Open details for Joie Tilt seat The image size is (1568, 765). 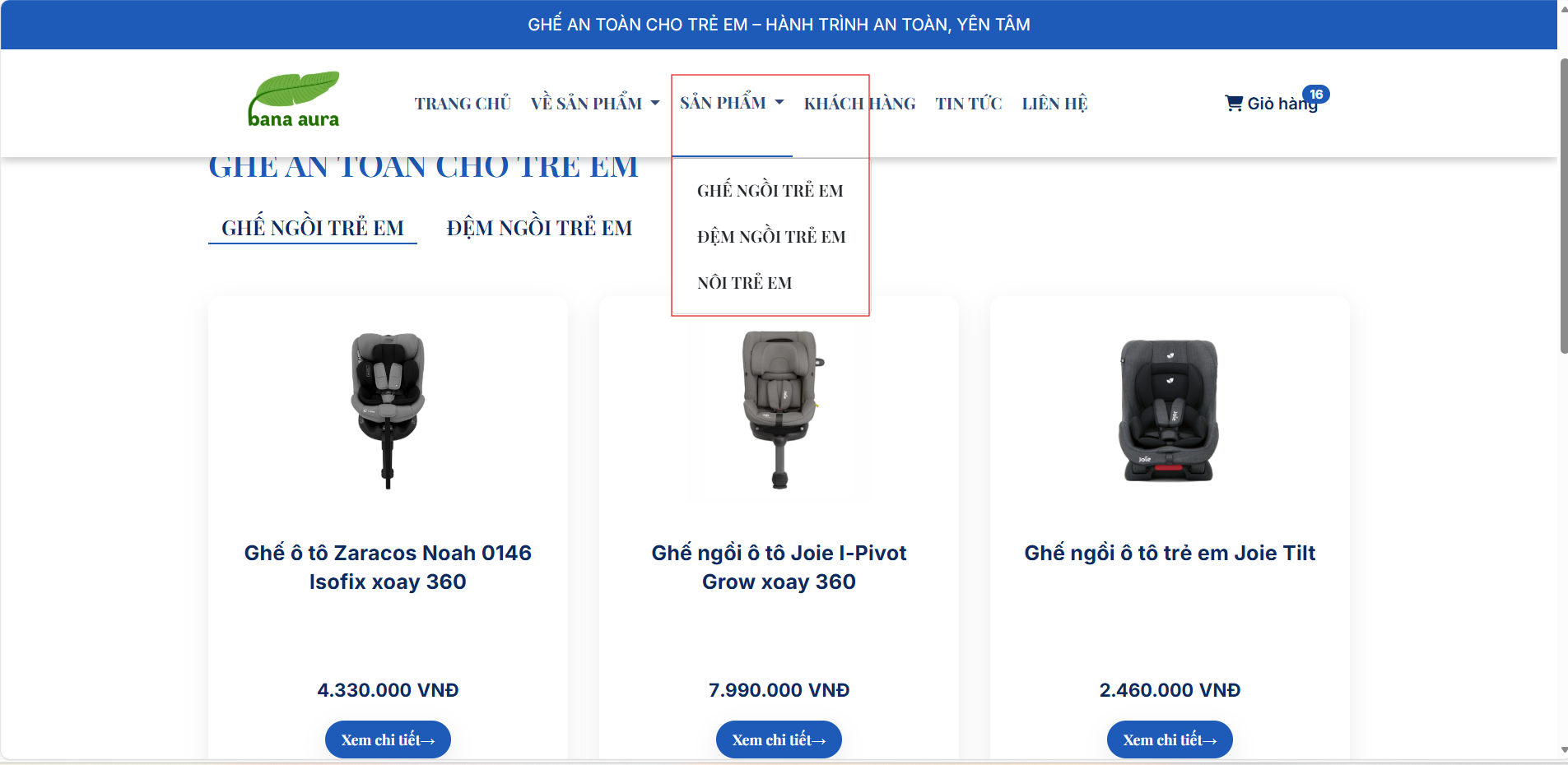[x=1170, y=739]
